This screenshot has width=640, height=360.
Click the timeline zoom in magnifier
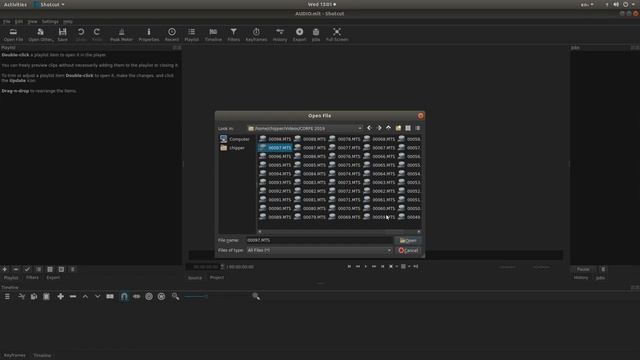(256, 296)
